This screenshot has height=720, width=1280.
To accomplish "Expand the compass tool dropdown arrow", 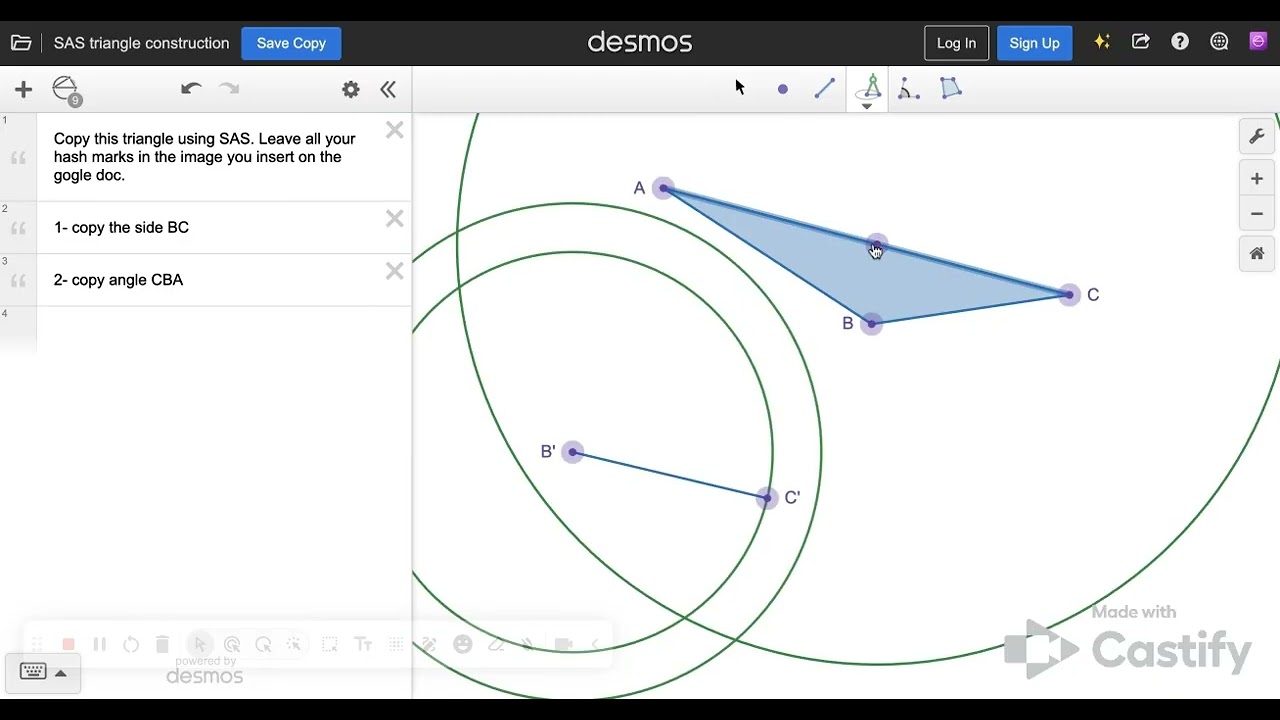I will [x=867, y=106].
